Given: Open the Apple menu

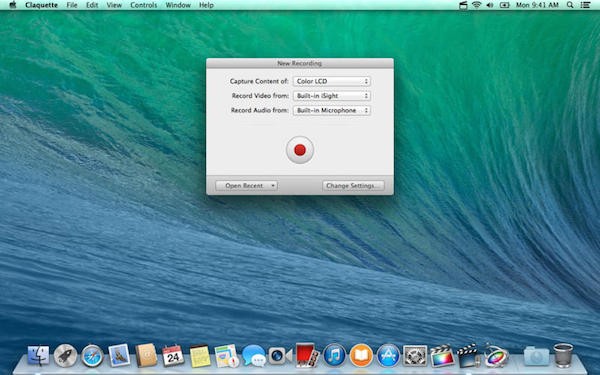Looking at the screenshot, I should coord(13,5).
